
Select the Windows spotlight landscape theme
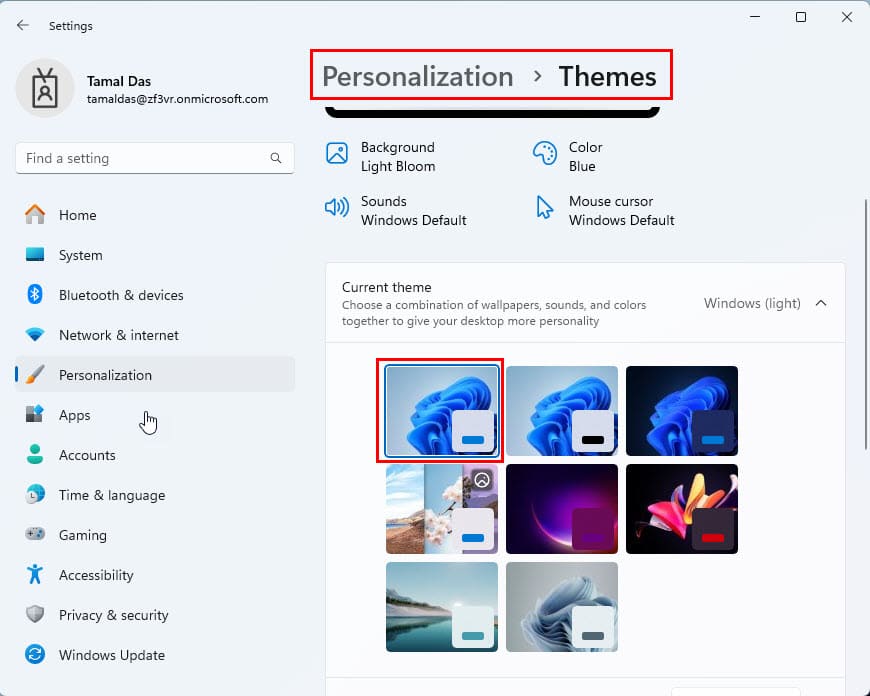point(442,509)
